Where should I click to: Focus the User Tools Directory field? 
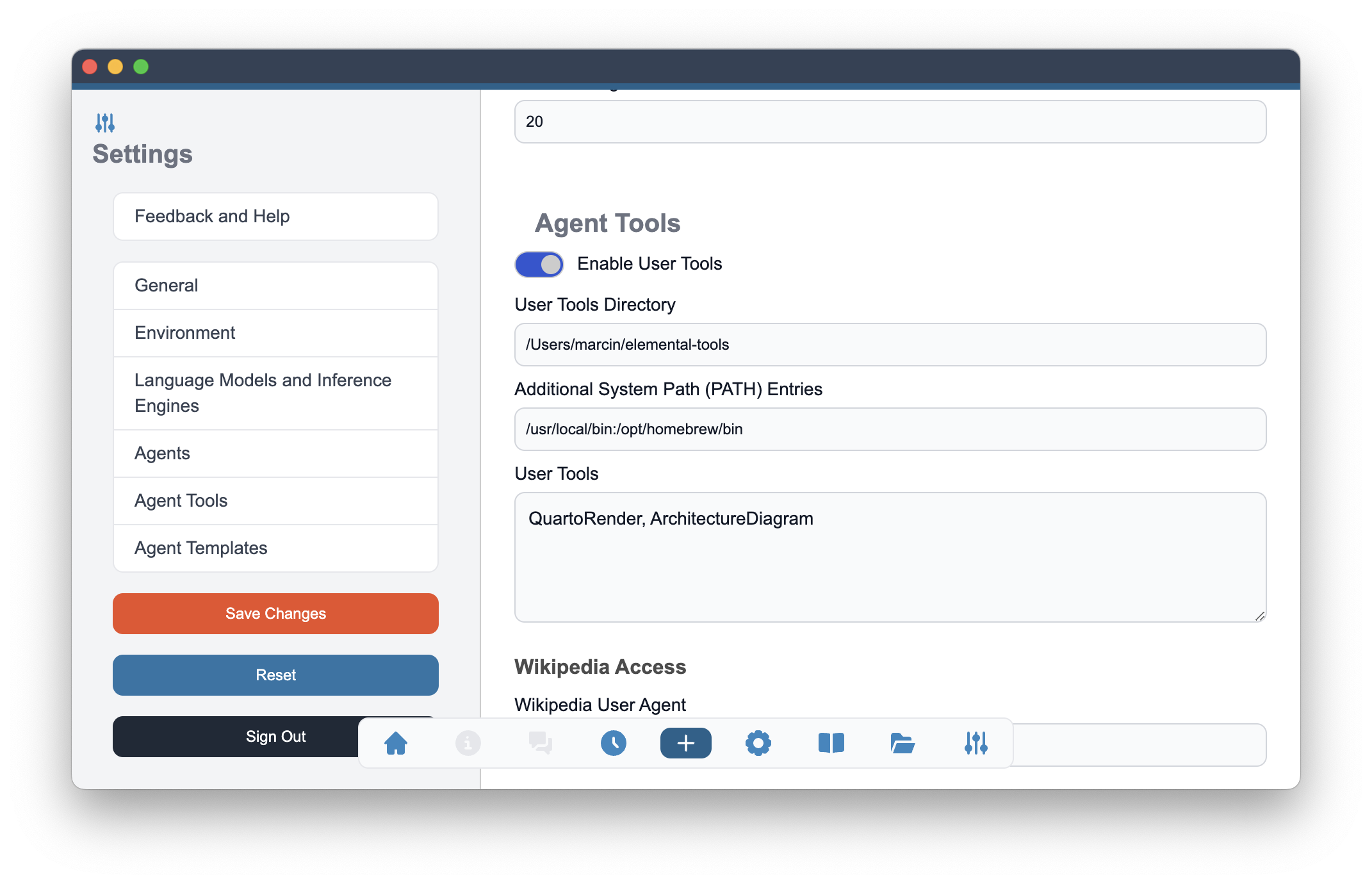[x=890, y=345]
